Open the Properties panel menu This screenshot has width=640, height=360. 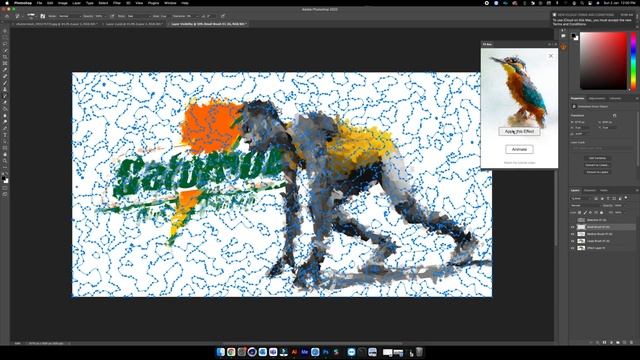pos(637,98)
